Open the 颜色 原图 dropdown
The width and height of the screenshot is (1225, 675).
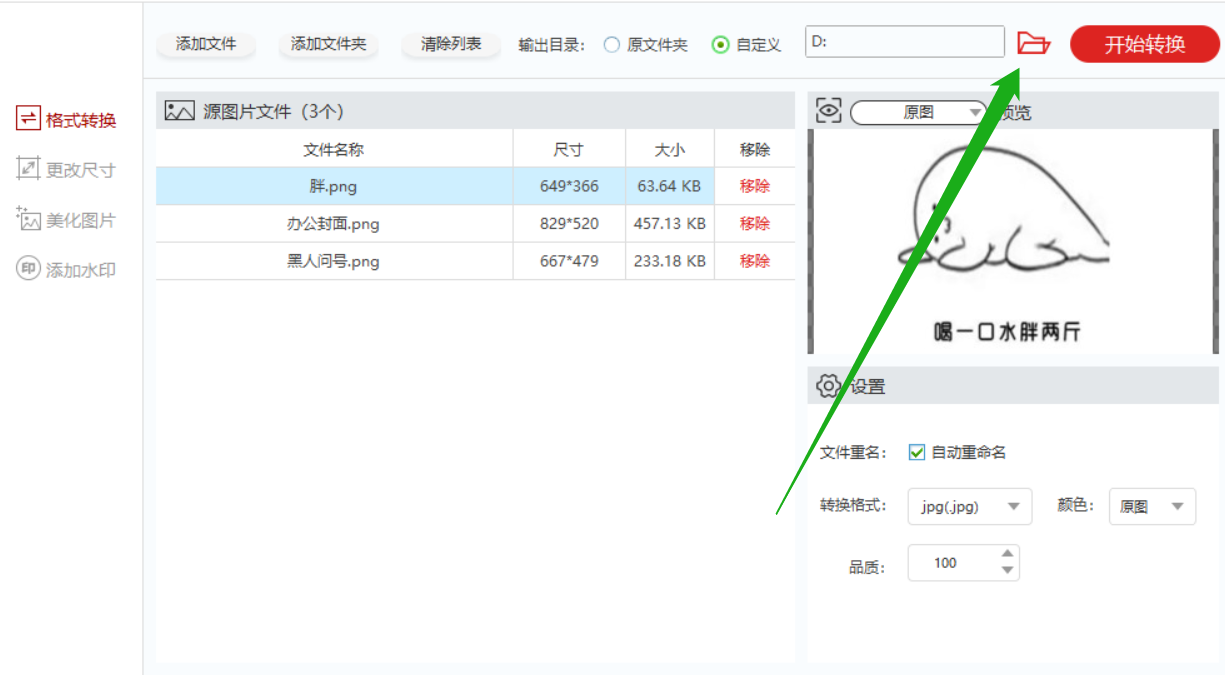coord(1152,506)
